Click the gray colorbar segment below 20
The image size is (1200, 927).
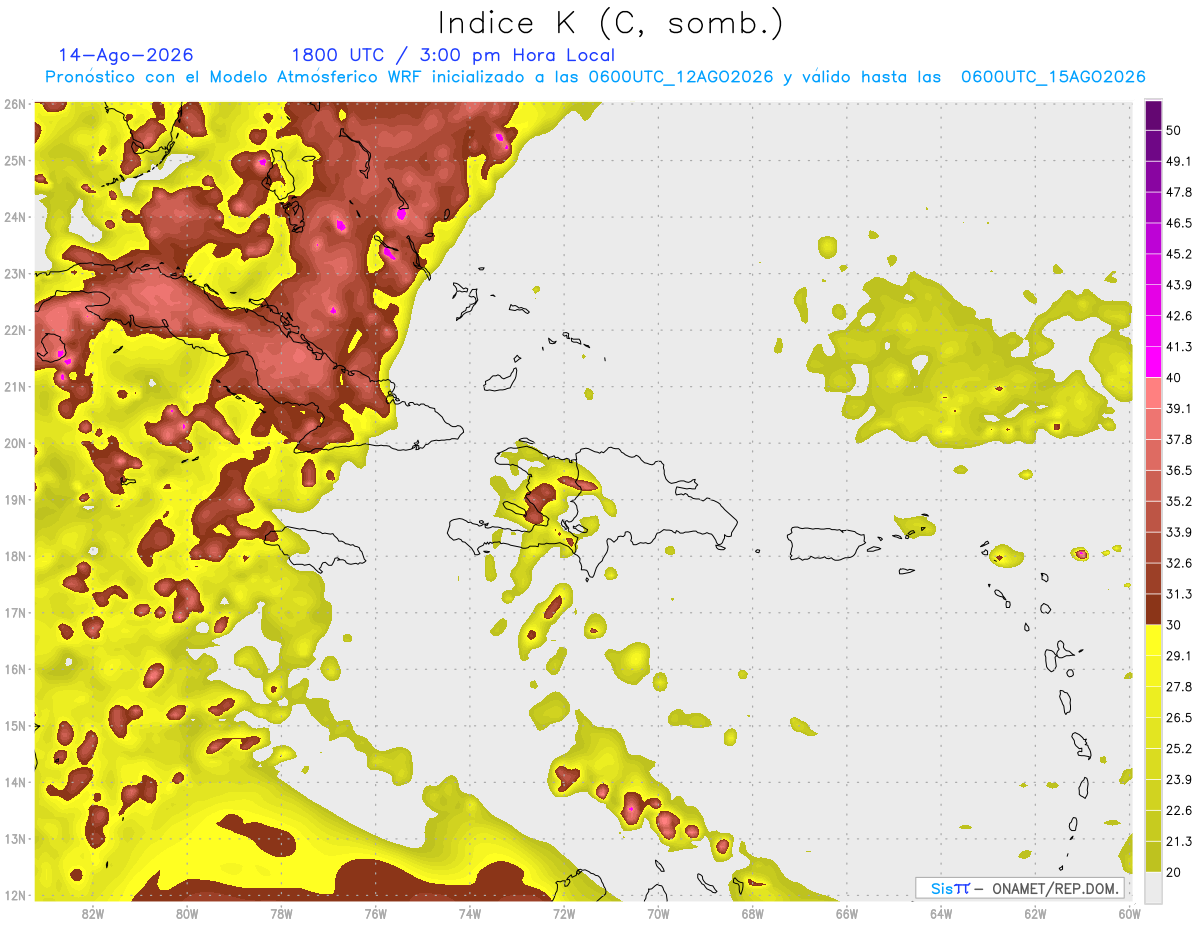pos(1153,886)
